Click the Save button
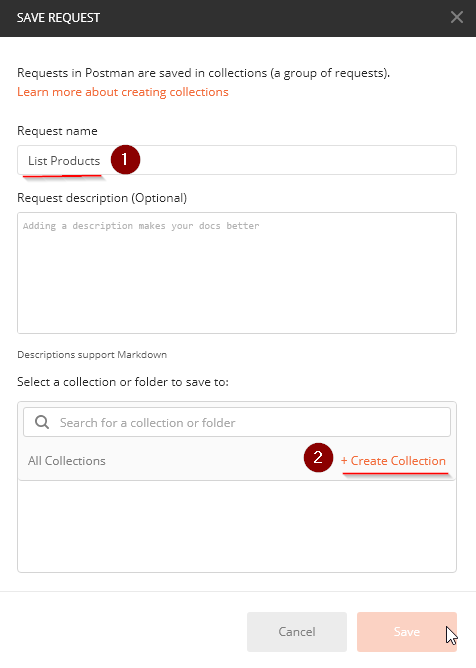This screenshot has width=476, height=668. click(x=407, y=632)
